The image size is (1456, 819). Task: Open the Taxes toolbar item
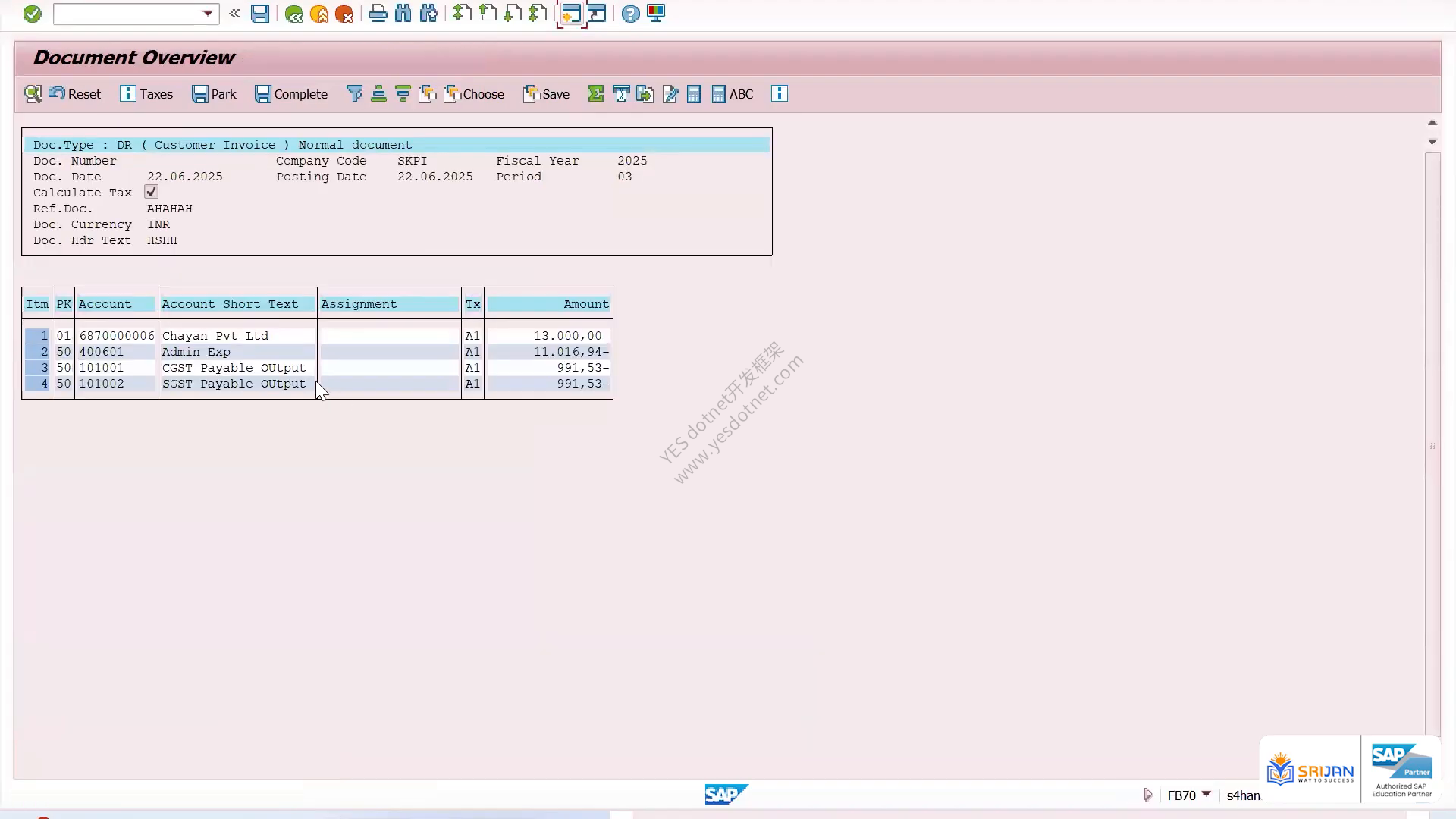146,94
